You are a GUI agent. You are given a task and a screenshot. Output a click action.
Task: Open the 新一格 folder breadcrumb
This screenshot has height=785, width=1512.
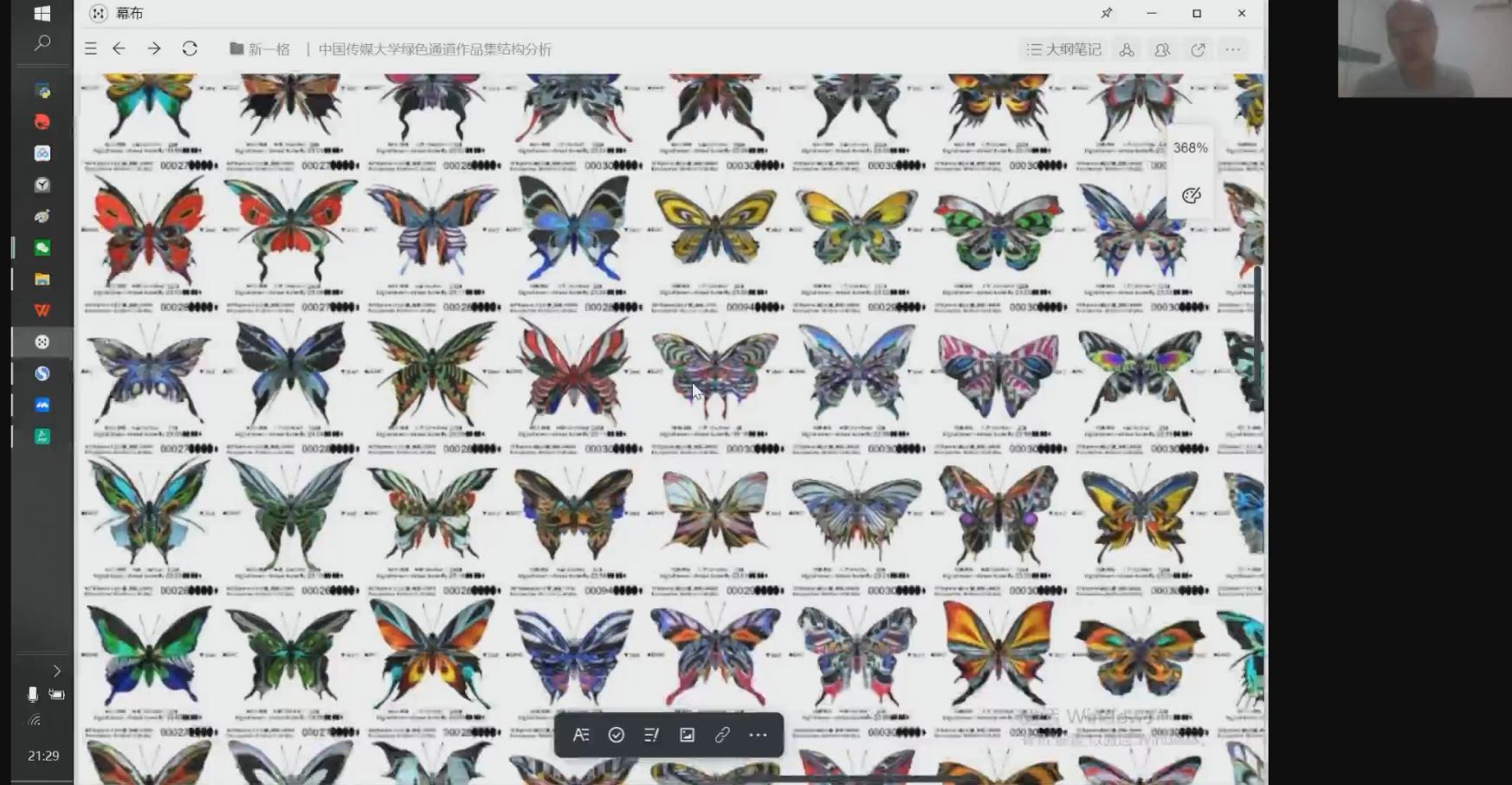pos(260,49)
